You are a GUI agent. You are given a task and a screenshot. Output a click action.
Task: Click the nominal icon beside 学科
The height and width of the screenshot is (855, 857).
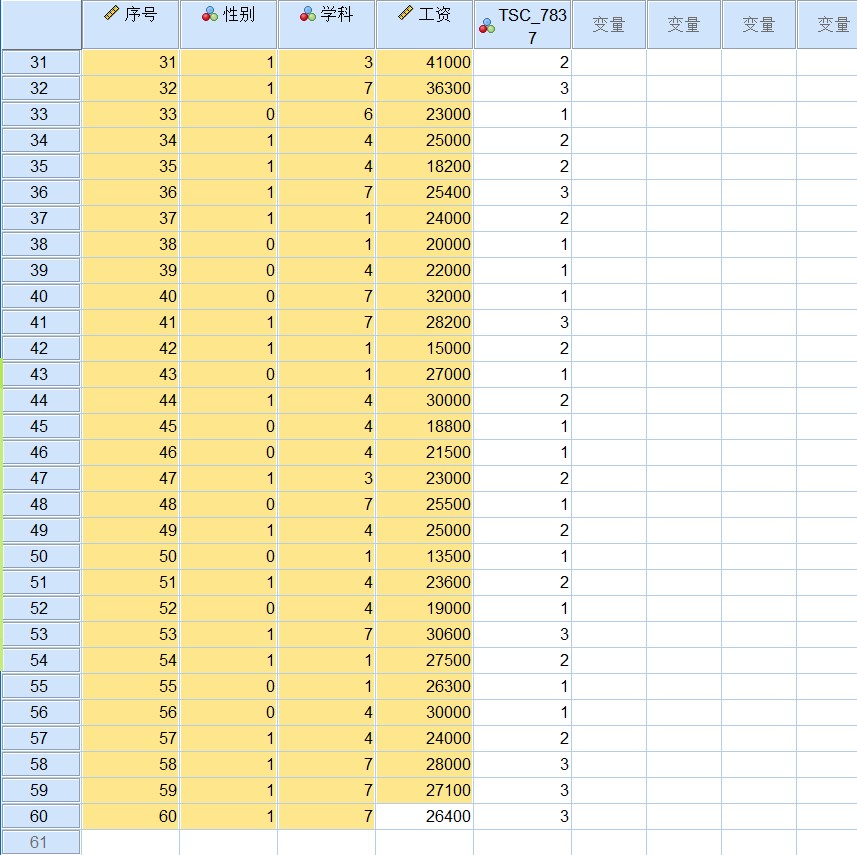[x=308, y=15]
